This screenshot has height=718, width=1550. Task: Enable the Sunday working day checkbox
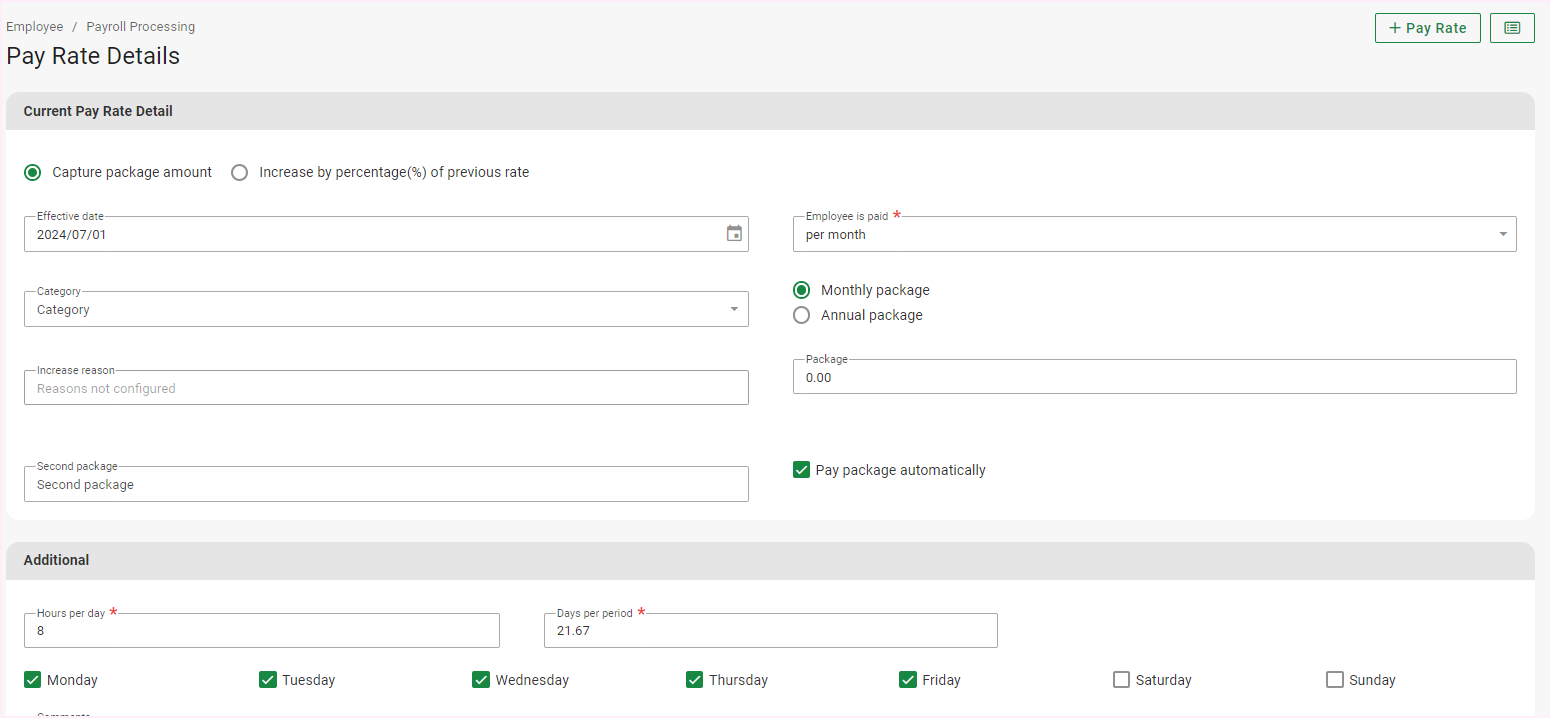[x=1335, y=680]
